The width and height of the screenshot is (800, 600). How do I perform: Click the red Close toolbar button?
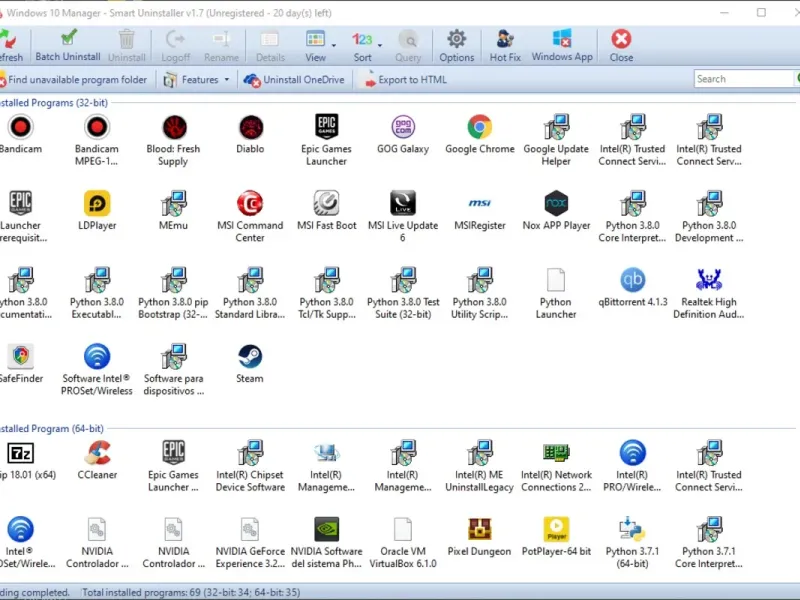(x=621, y=45)
